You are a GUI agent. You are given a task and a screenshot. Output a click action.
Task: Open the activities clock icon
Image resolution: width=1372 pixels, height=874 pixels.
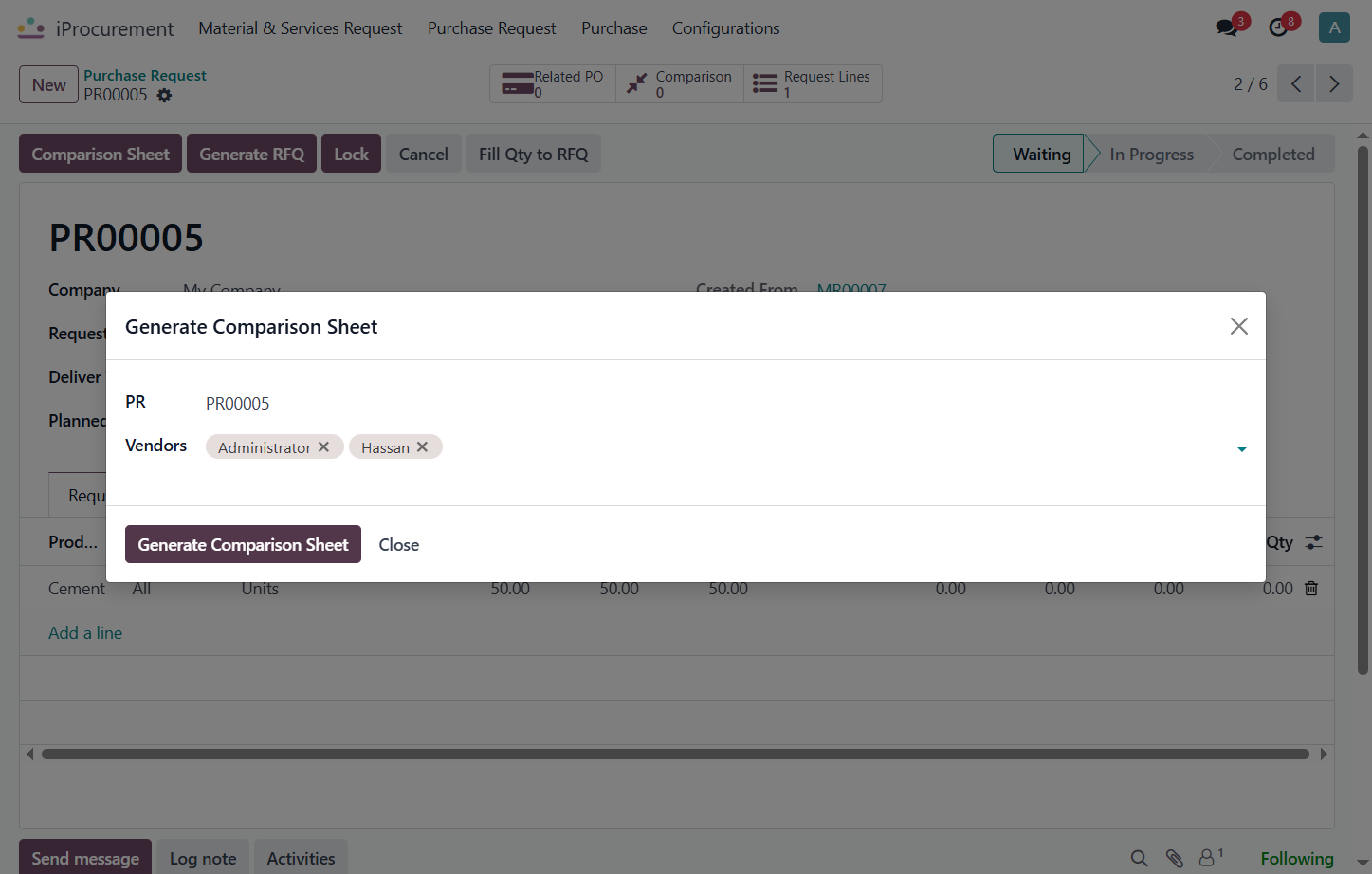point(1278,27)
